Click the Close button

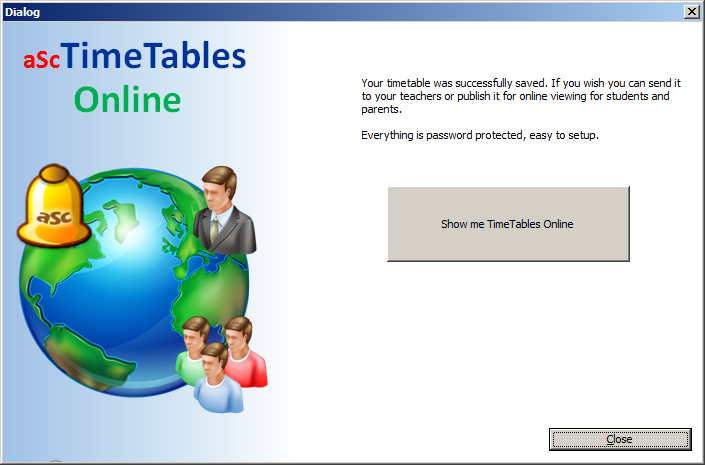point(620,439)
